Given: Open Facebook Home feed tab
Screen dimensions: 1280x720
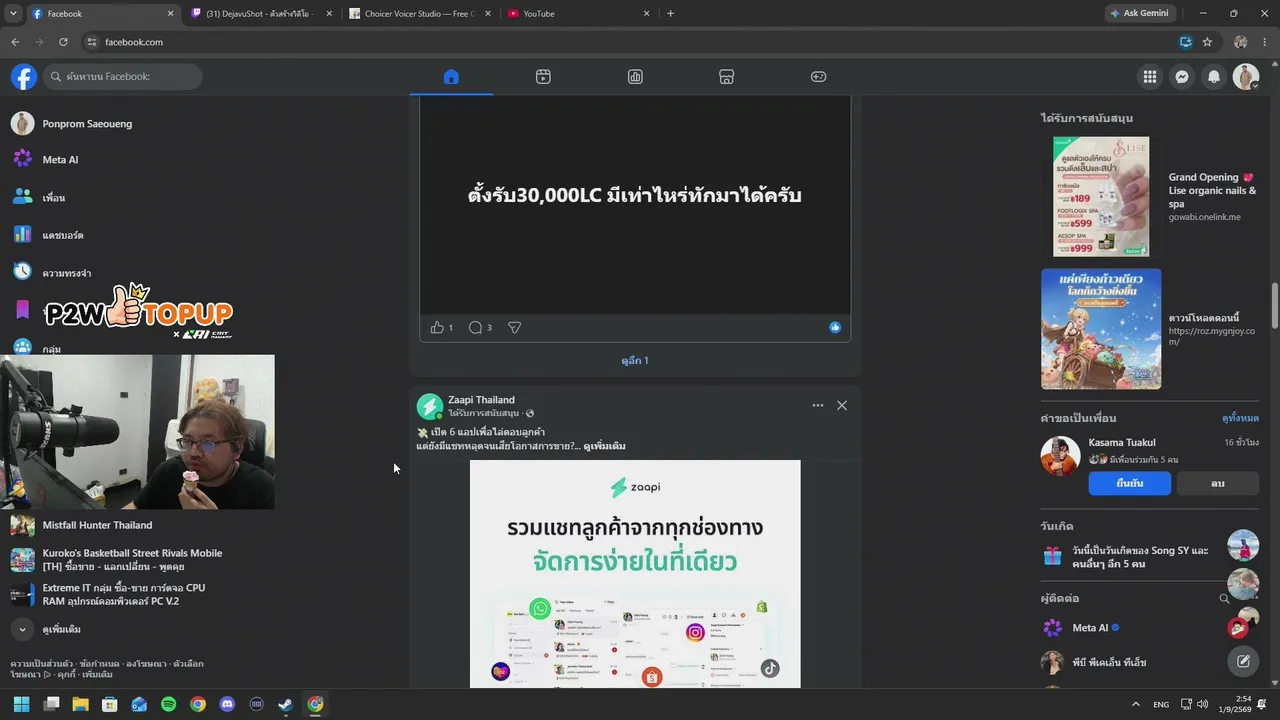Looking at the screenshot, I should click(x=451, y=77).
